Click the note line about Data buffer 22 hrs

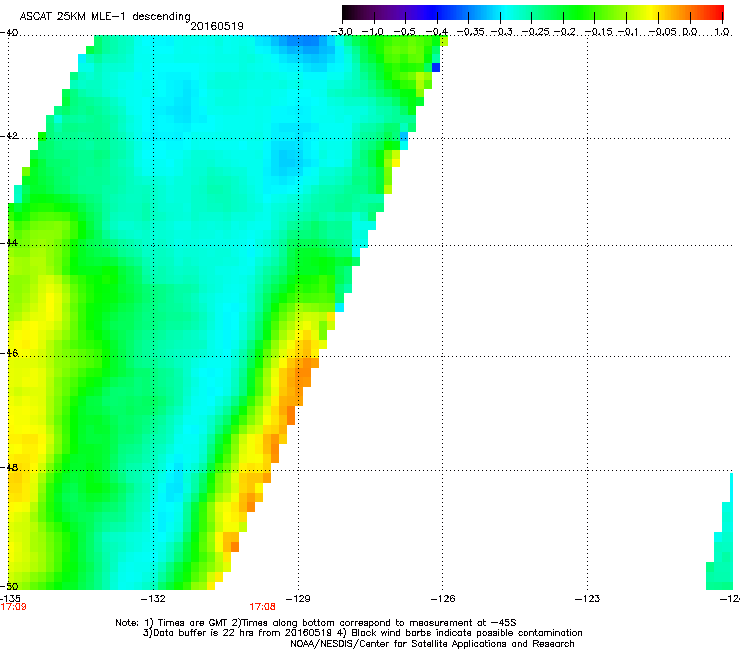coord(362,633)
